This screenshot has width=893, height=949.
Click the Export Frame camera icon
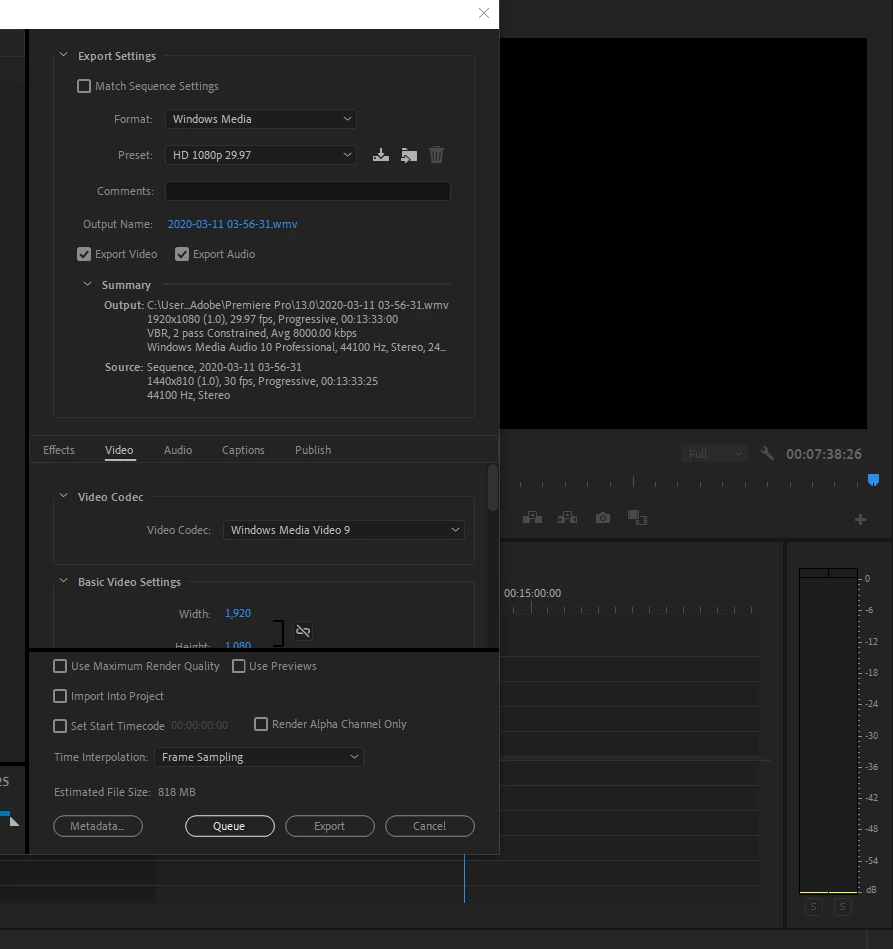pos(602,517)
